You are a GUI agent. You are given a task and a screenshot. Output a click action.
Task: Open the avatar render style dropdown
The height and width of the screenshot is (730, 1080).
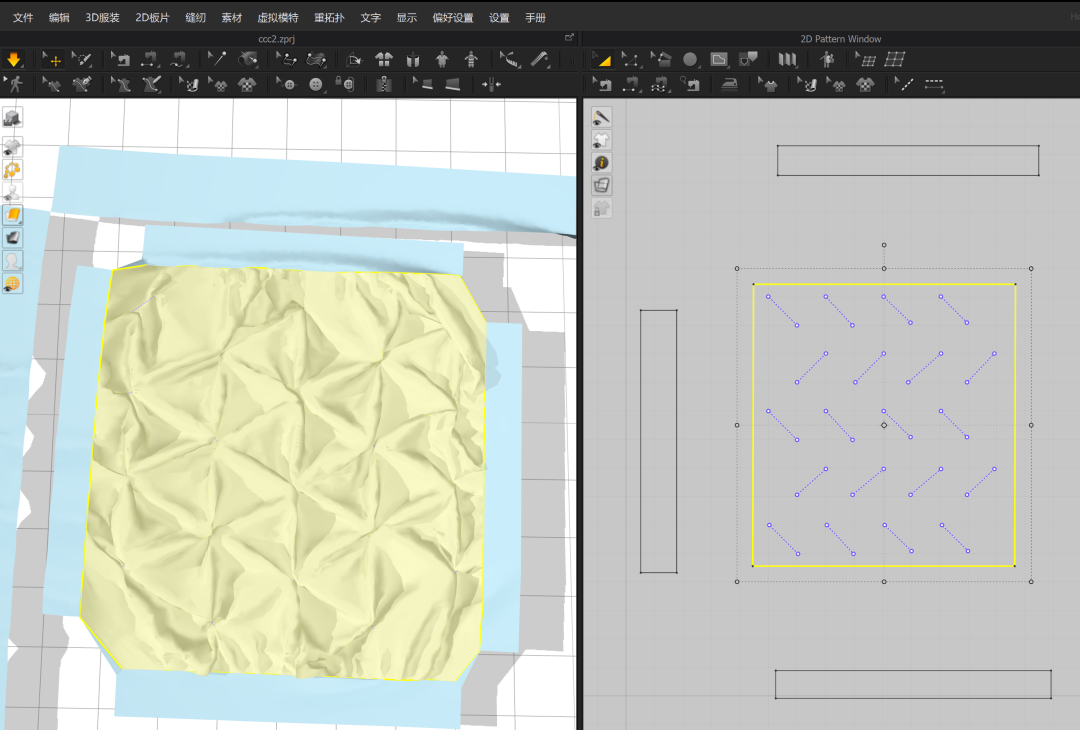(12, 261)
